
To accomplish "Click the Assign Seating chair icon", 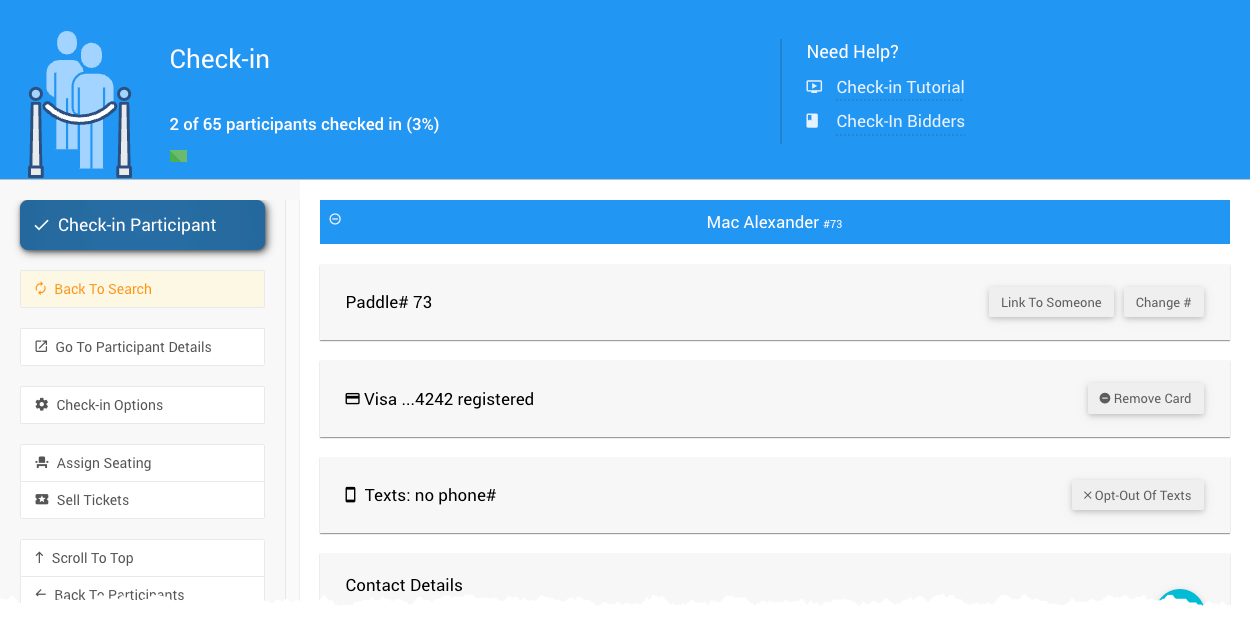I will click(42, 463).
